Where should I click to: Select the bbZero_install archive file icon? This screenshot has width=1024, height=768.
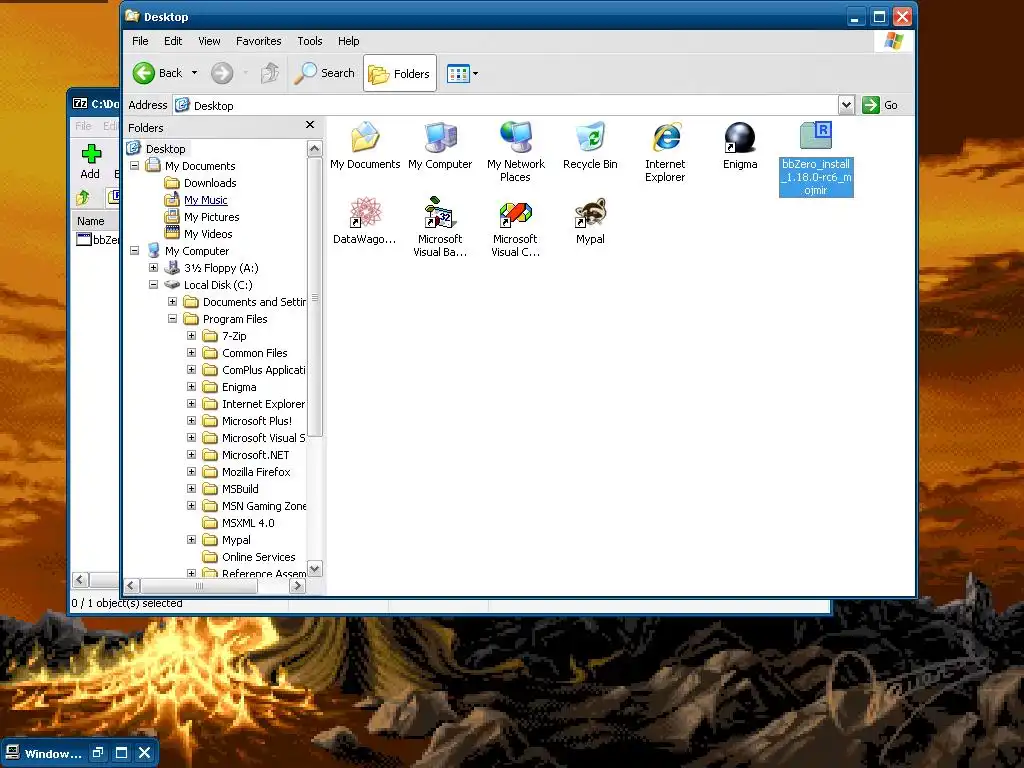click(816, 158)
